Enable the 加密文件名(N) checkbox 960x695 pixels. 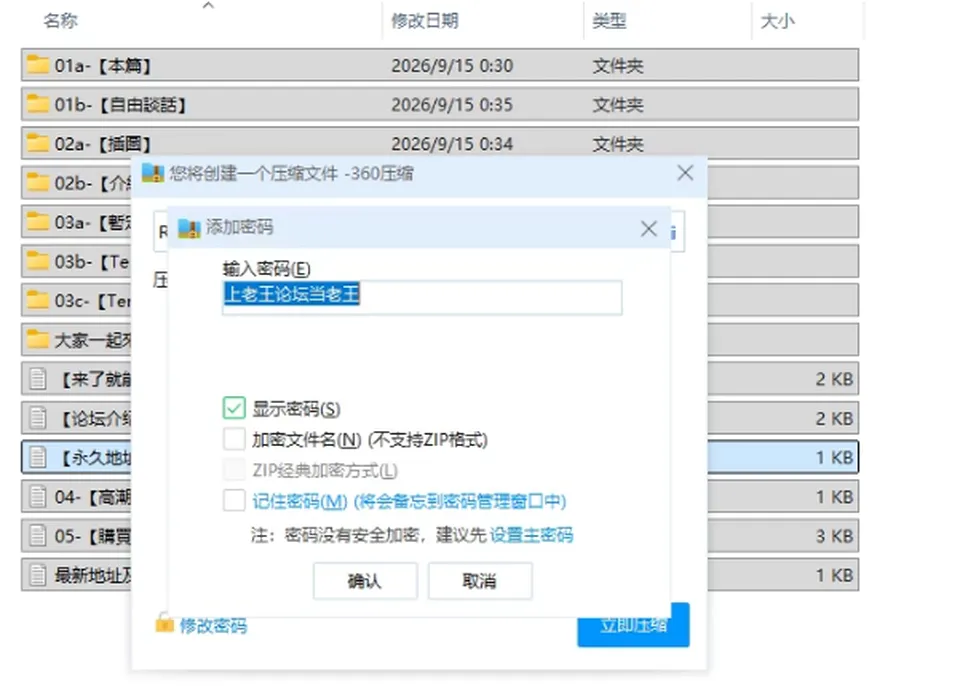click(x=234, y=439)
